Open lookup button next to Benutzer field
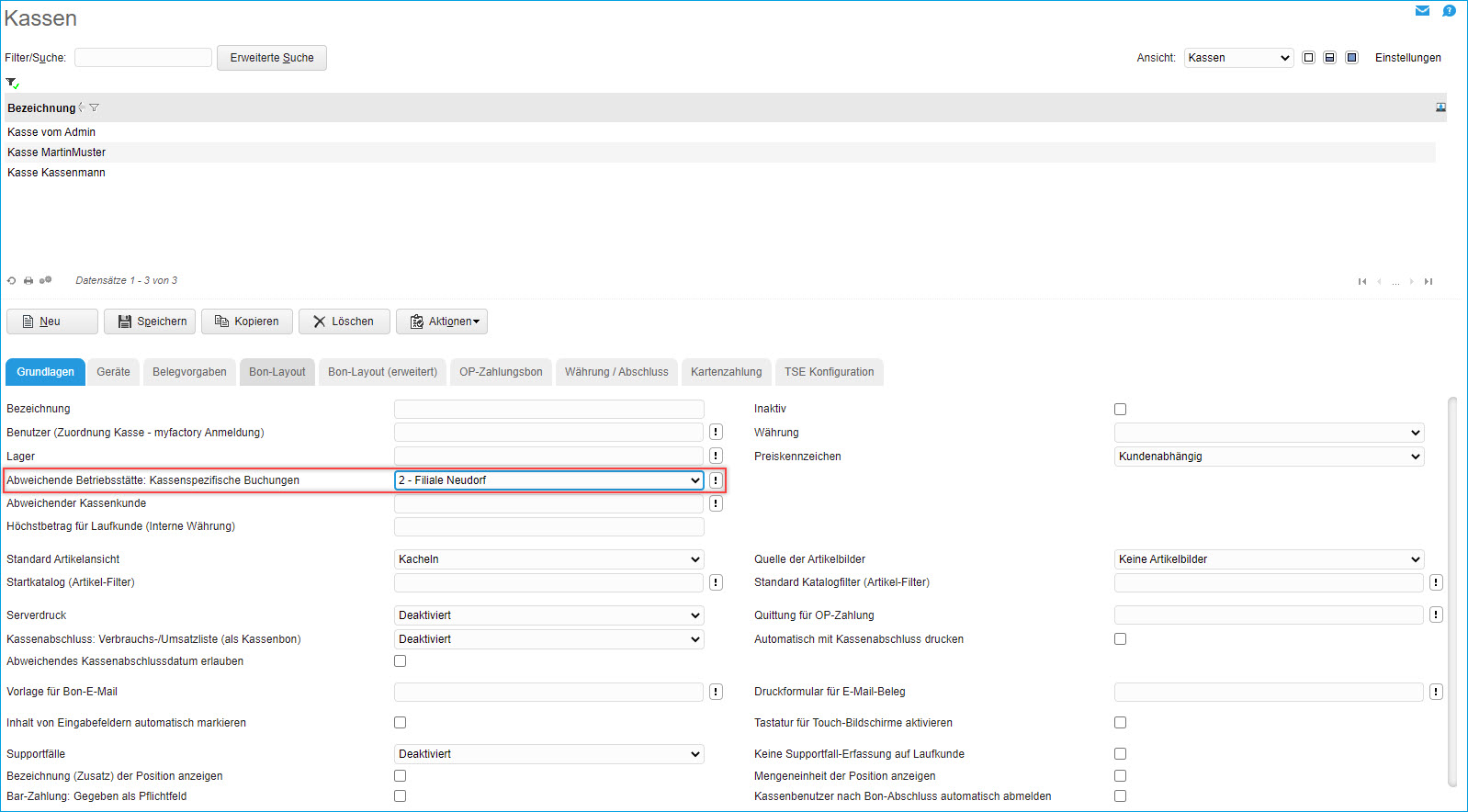This screenshot has height=812, width=1468. (x=716, y=432)
